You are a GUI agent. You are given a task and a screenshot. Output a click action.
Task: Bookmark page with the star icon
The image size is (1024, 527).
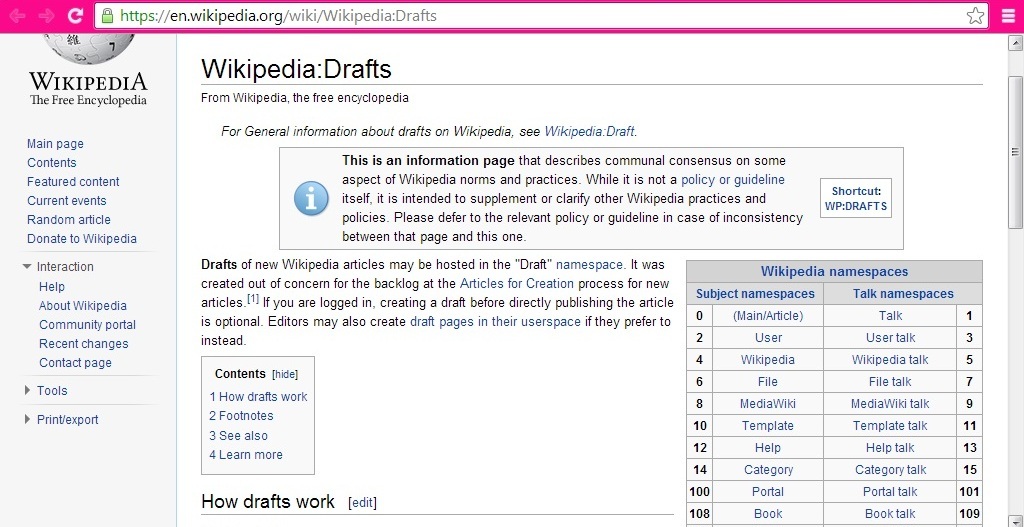click(975, 16)
